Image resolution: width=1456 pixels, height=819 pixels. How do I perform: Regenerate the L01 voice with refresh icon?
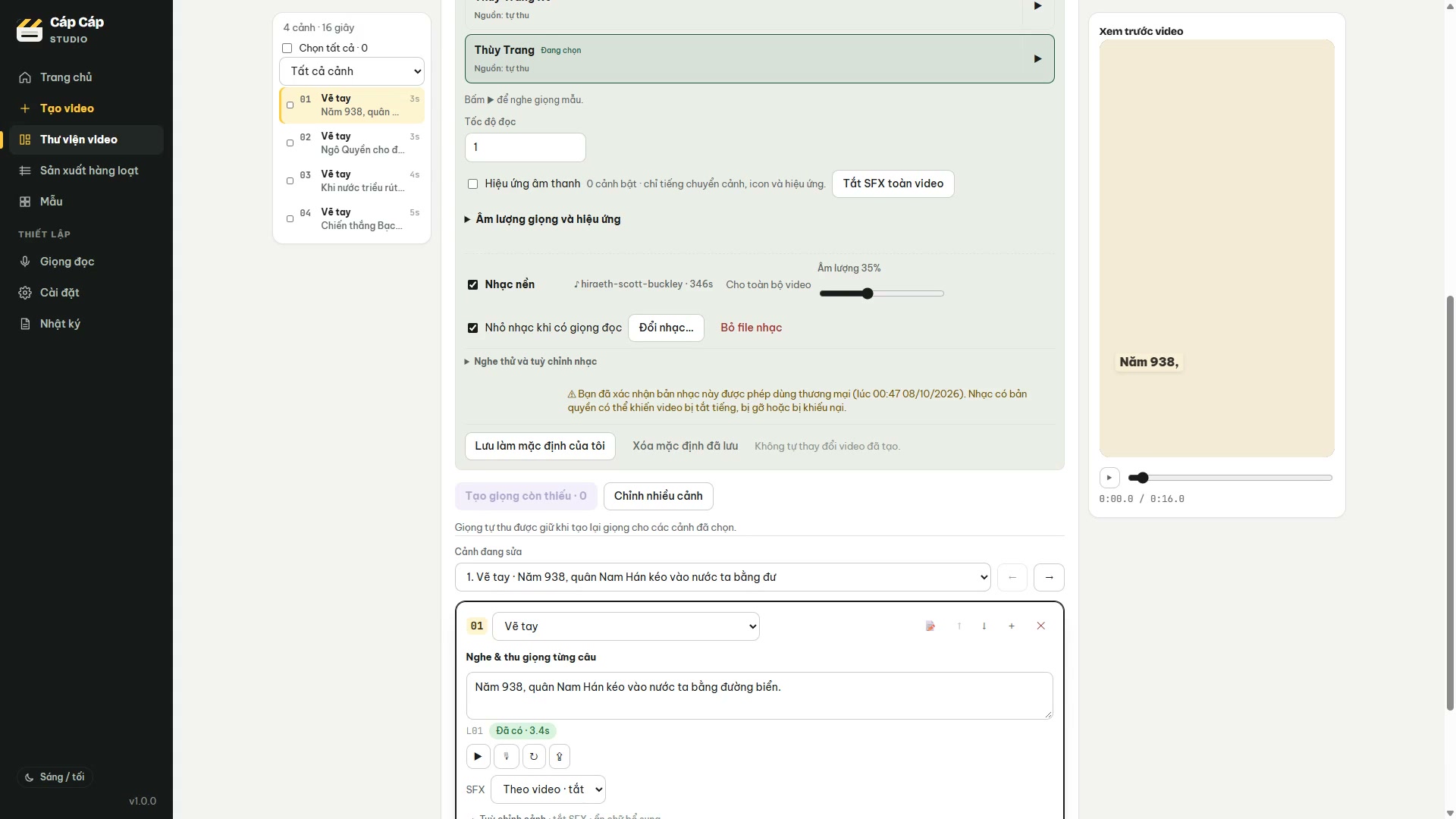[533, 756]
